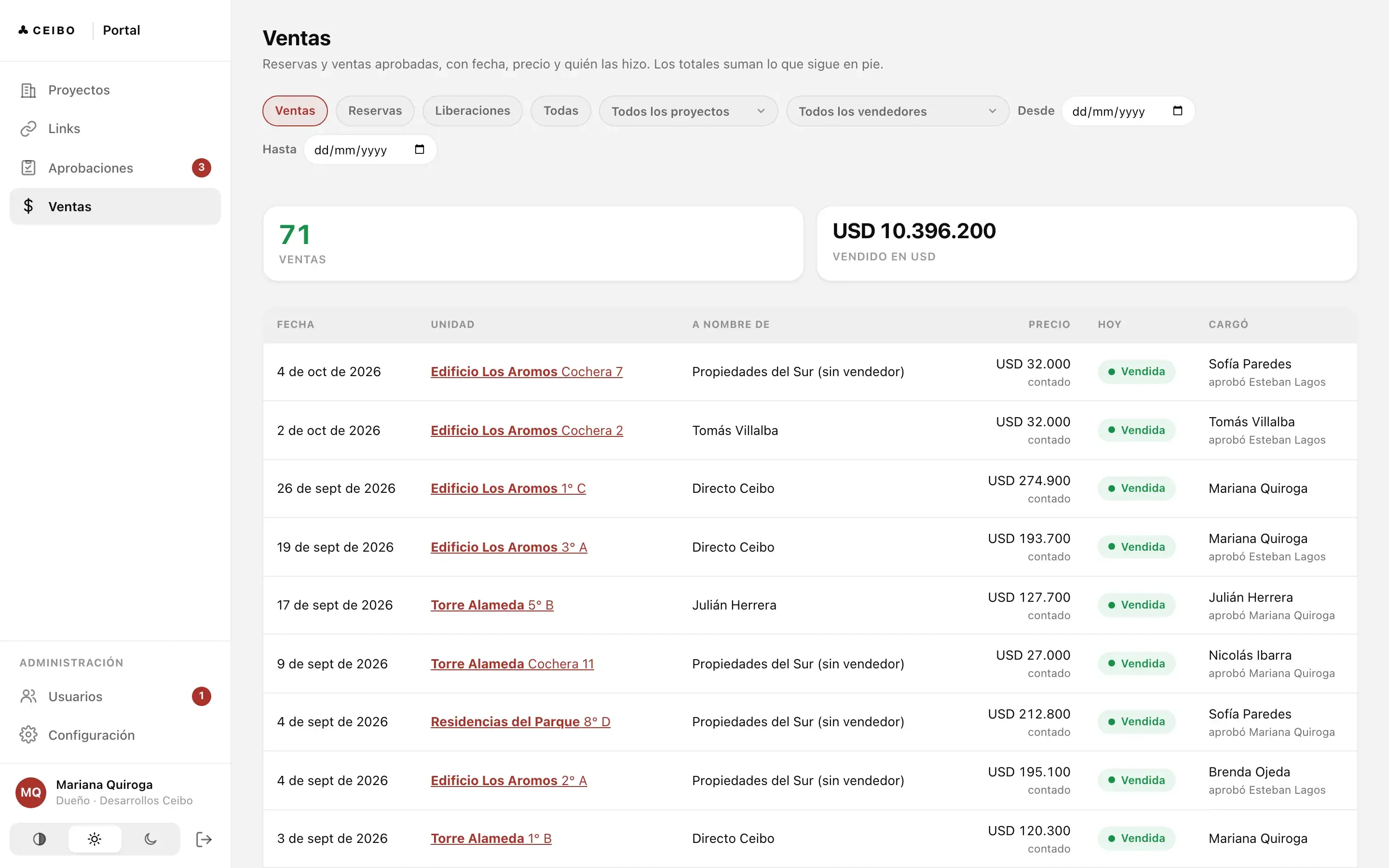Open Residencias del Parque 8° D link
Image resolution: width=1389 pixels, height=868 pixels.
pos(520,721)
